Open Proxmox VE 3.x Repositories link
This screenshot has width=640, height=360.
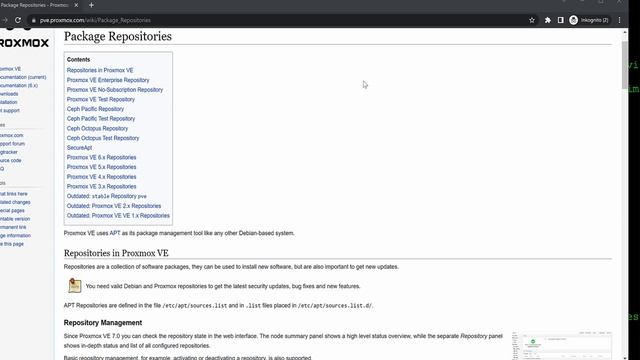(102, 187)
